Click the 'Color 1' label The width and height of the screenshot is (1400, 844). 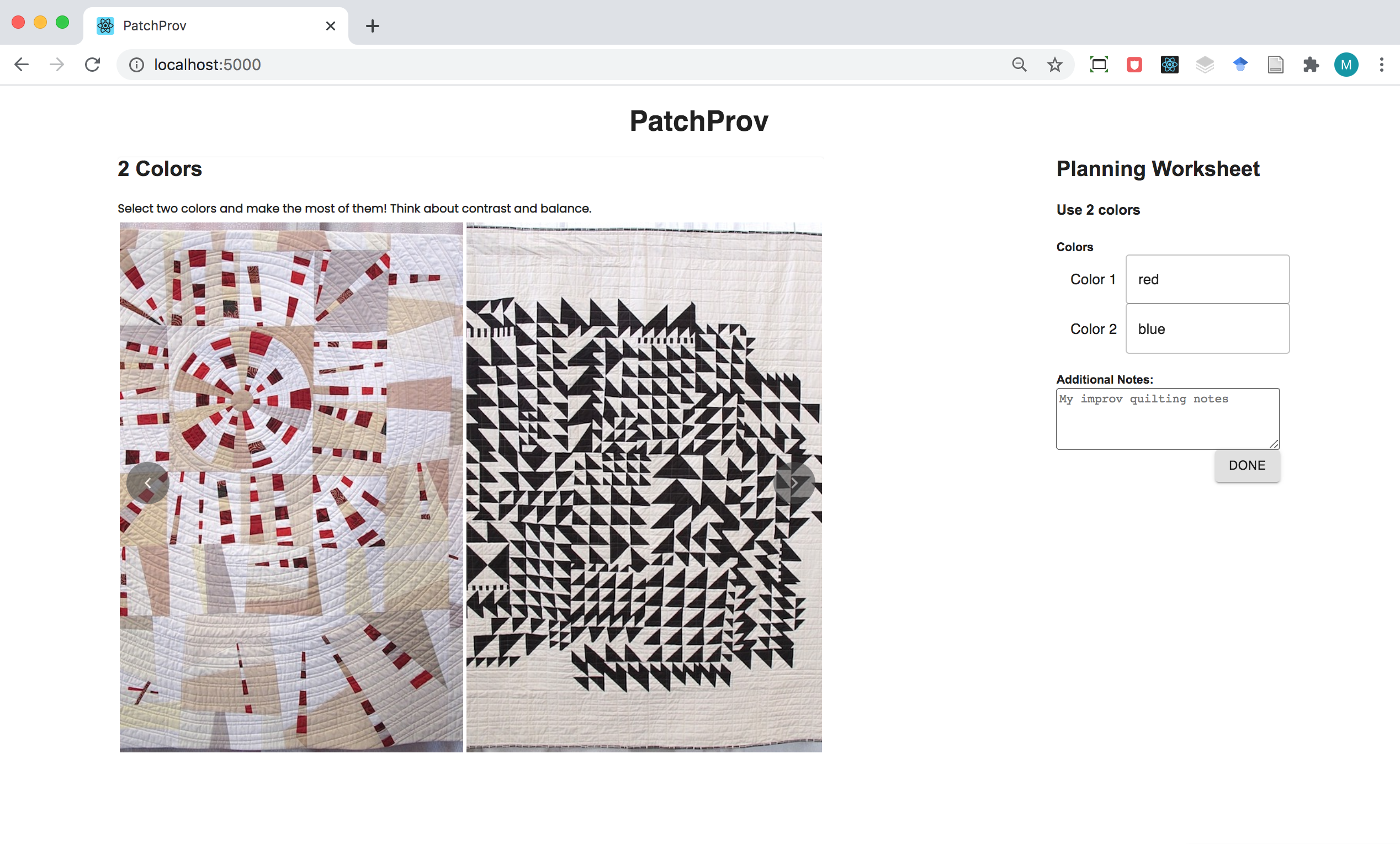coord(1093,279)
